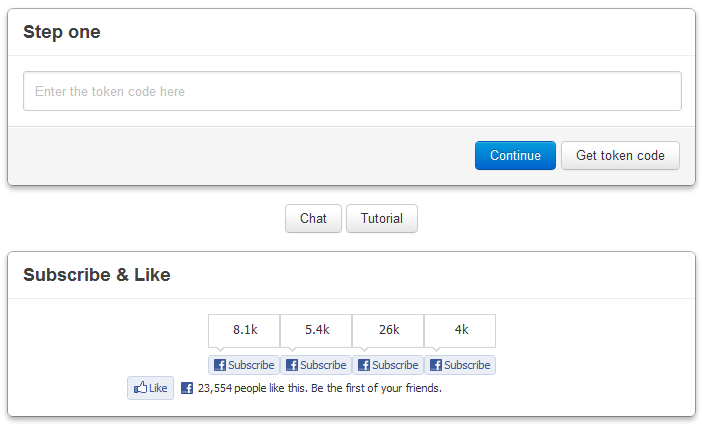This screenshot has height=424, width=702.
Task: Click the Facebook icon beside the like count
Action: (186, 388)
